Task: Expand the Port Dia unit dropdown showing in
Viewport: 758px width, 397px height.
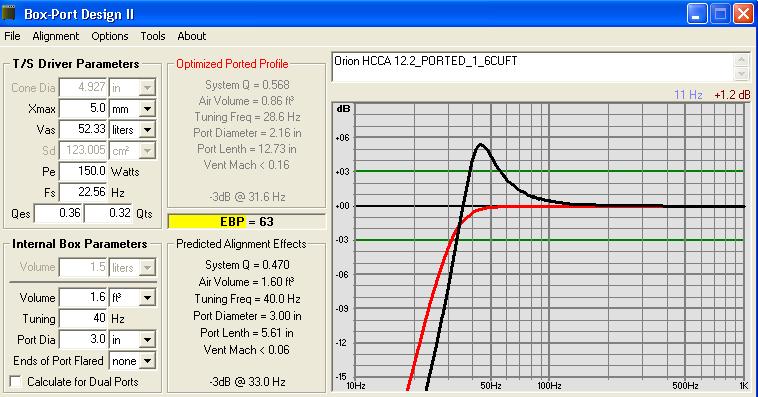Action: [147, 340]
